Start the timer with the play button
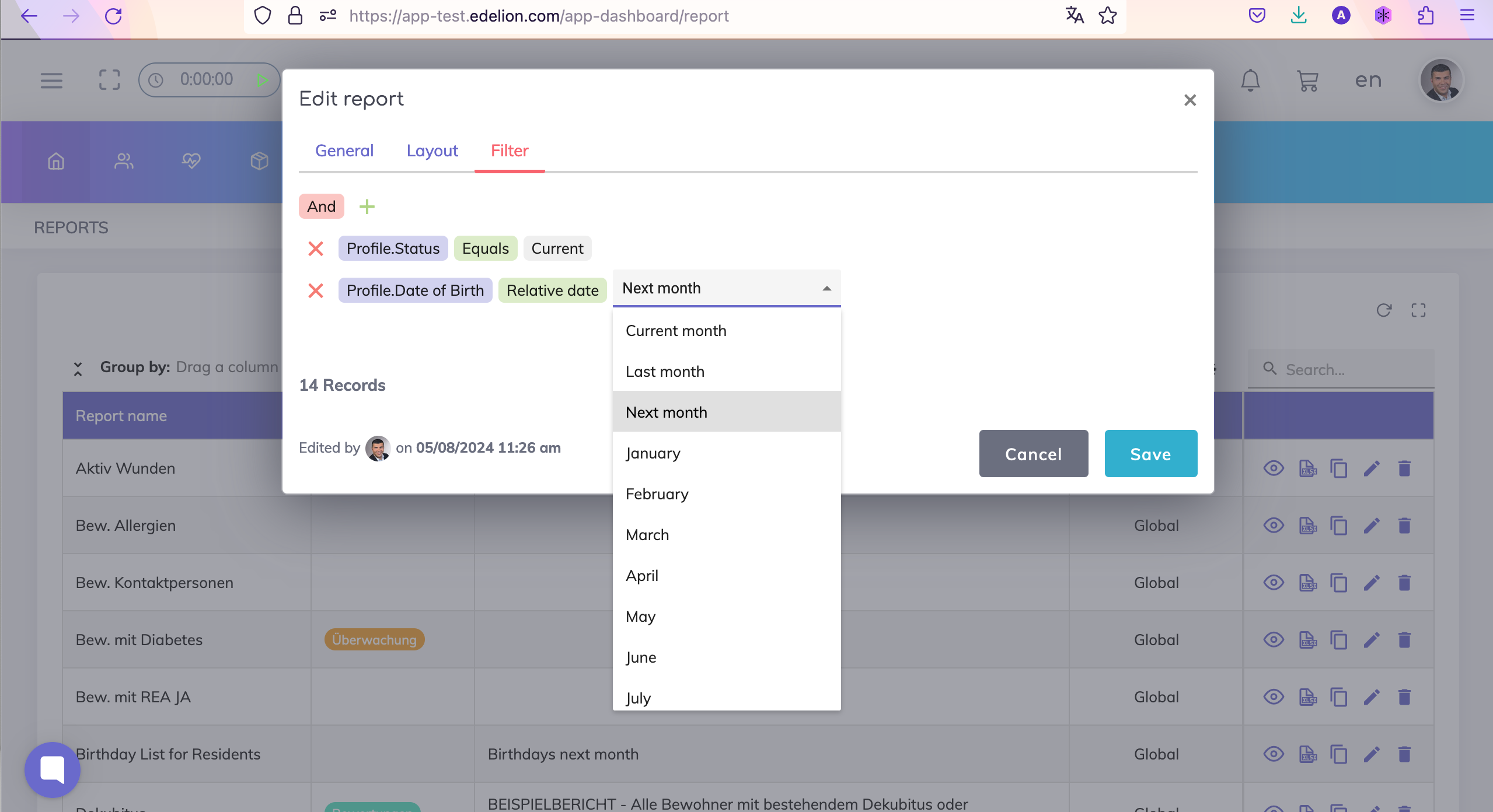Viewport: 1493px width, 812px height. (262, 80)
